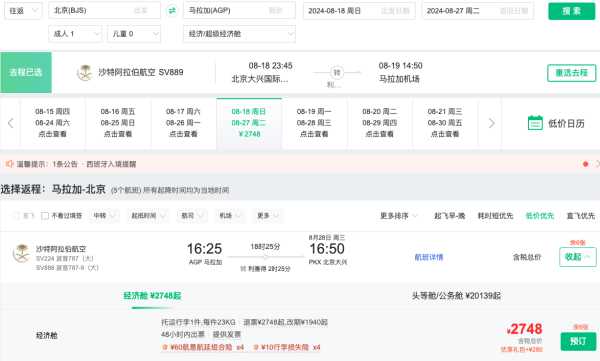This screenshot has width=600, height=361.
Task: Select the 08-15 周四 date tab
Action: (x=53, y=123)
